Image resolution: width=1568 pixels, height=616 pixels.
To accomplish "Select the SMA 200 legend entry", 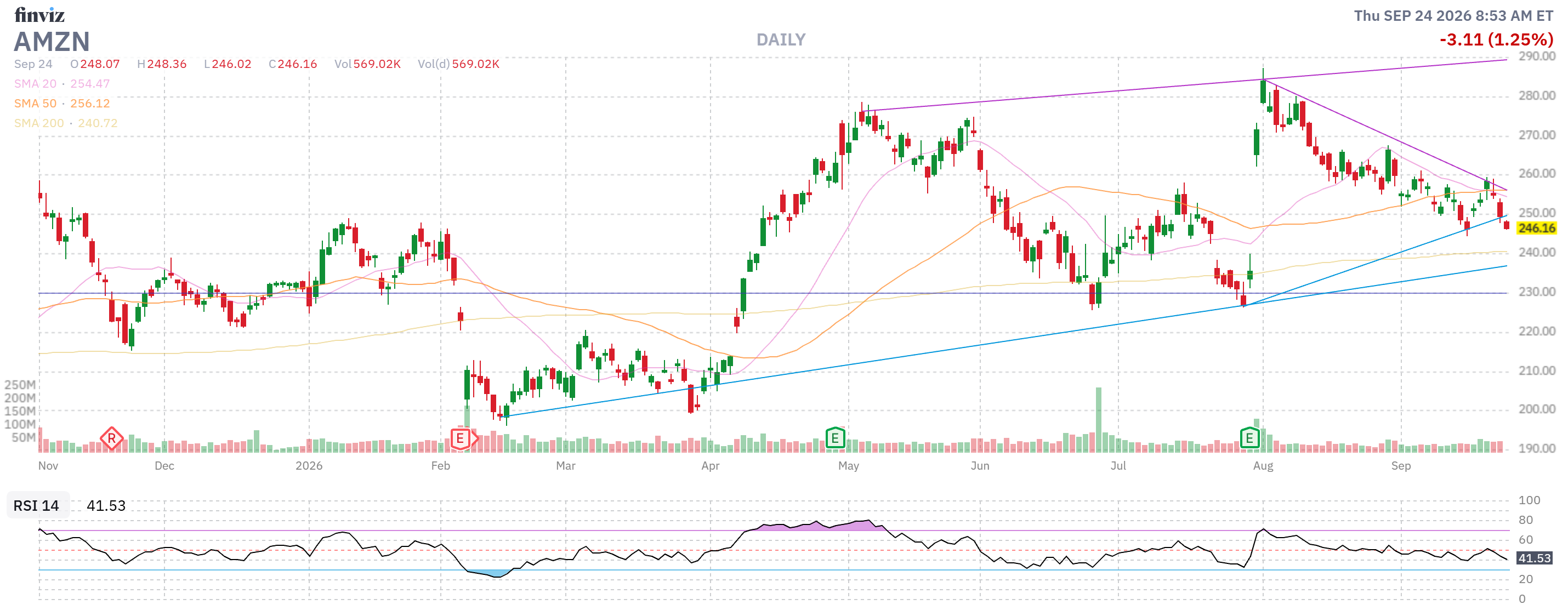I will (x=66, y=123).
